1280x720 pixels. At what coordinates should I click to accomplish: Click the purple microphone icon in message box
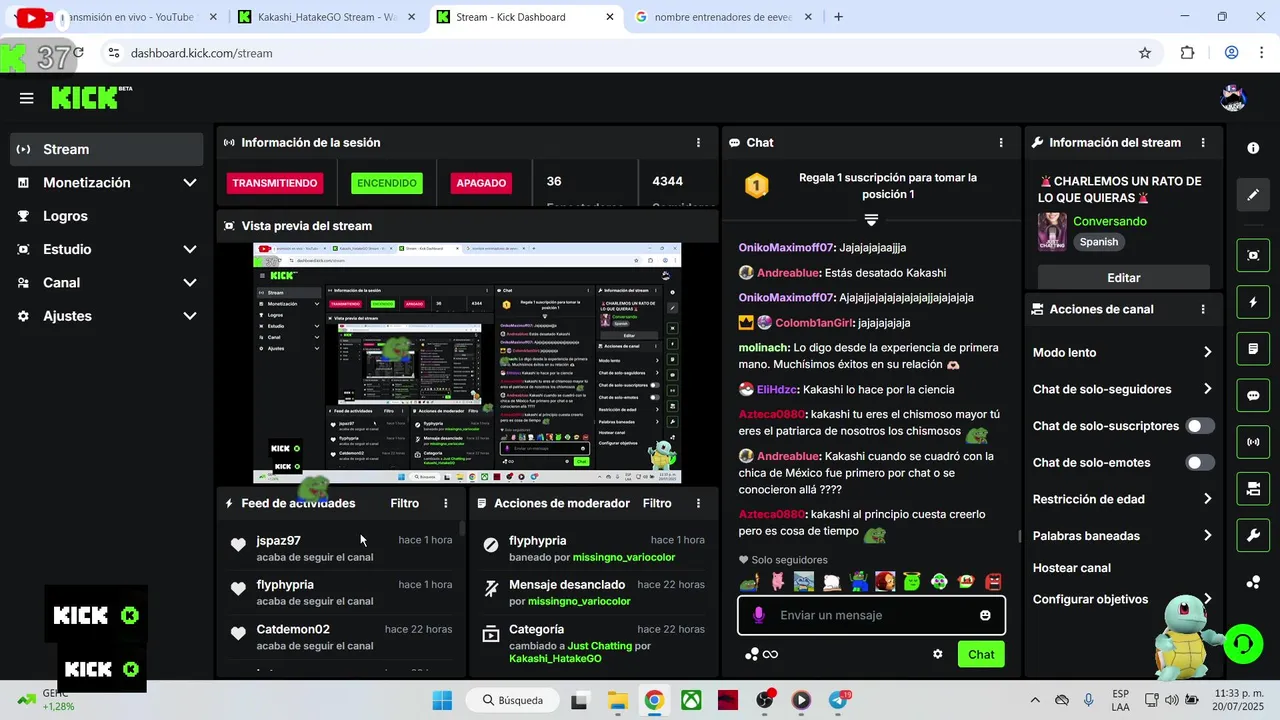point(759,615)
